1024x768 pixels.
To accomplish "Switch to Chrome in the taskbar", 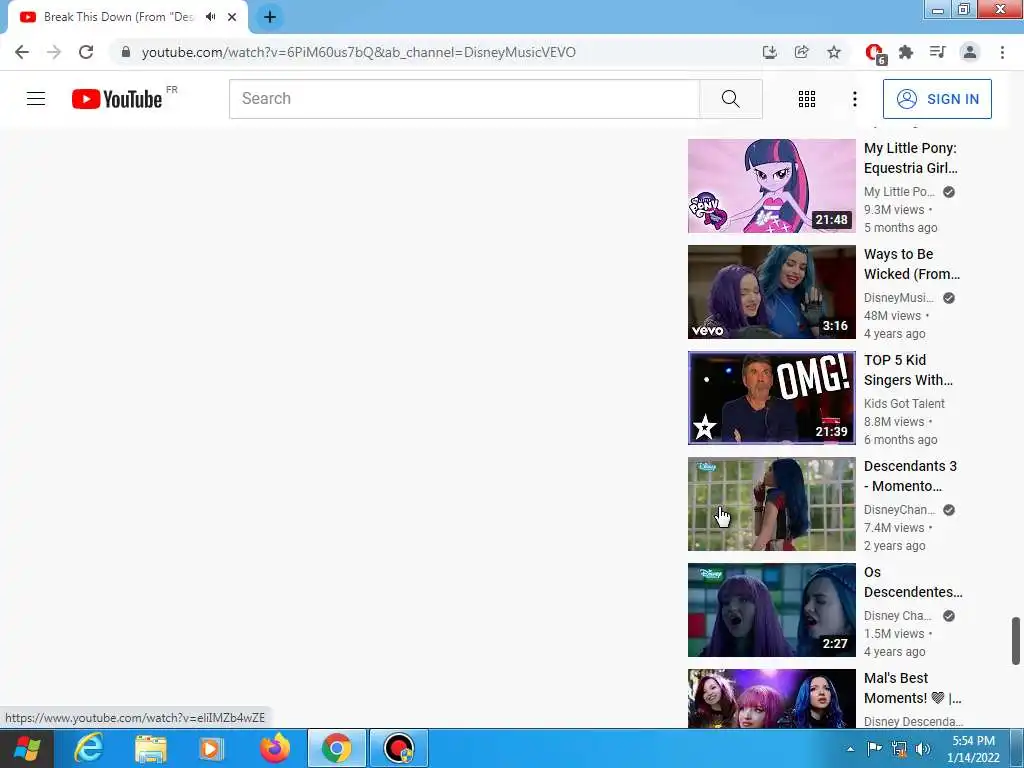I will (x=336, y=748).
